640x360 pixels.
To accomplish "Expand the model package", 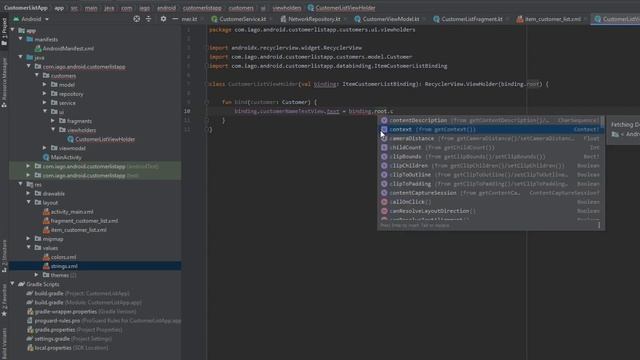I will [x=45, y=84].
